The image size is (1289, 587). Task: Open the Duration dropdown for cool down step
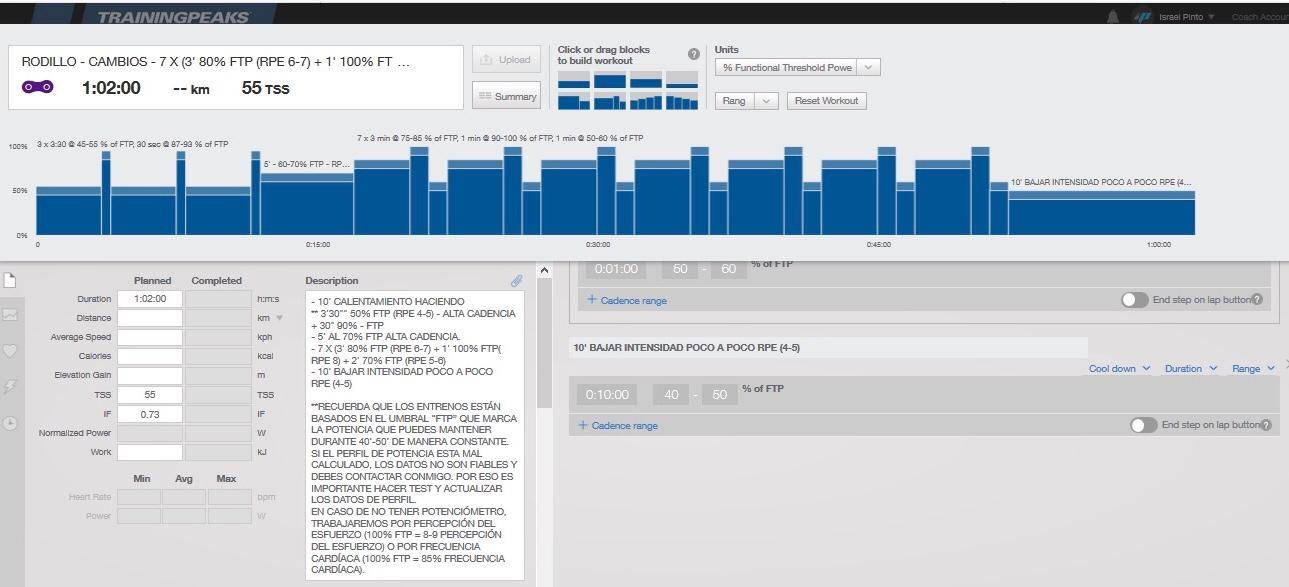[1190, 368]
